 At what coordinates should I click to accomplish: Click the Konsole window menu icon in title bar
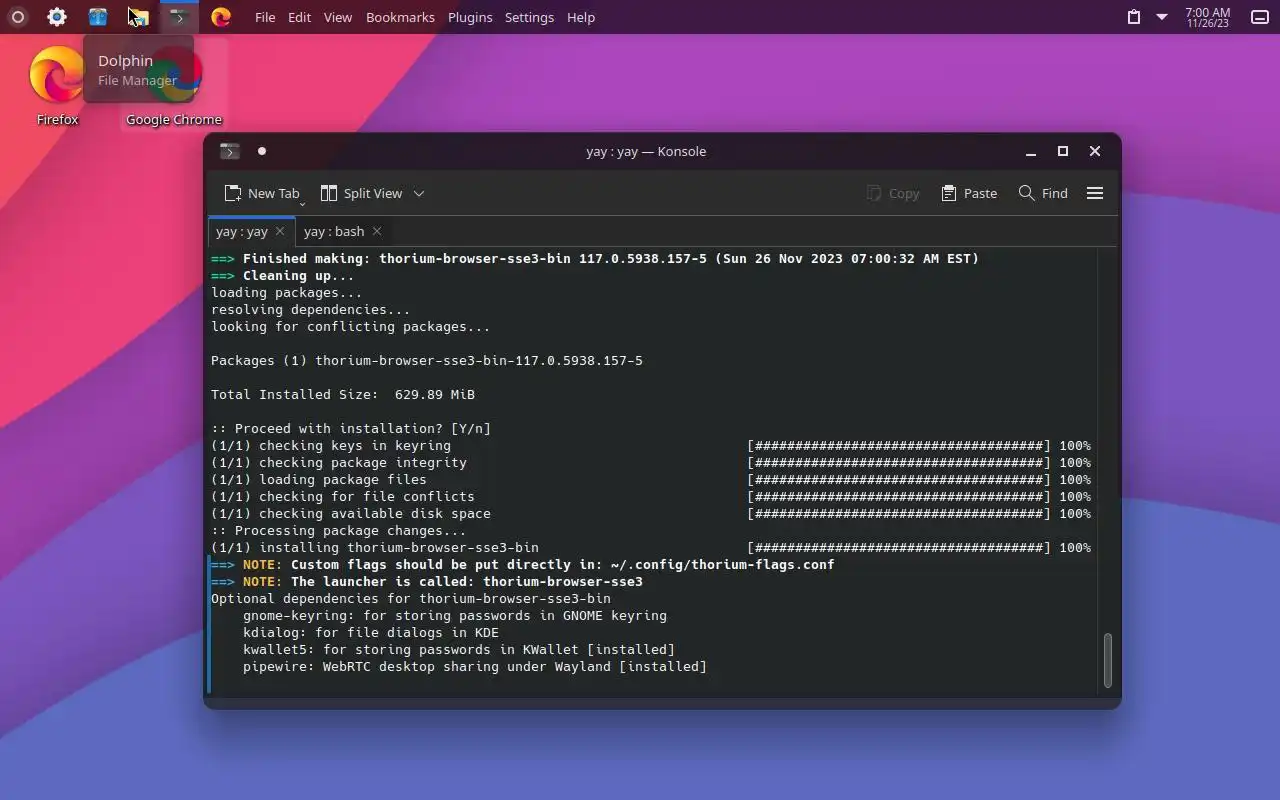pos(230,151)
